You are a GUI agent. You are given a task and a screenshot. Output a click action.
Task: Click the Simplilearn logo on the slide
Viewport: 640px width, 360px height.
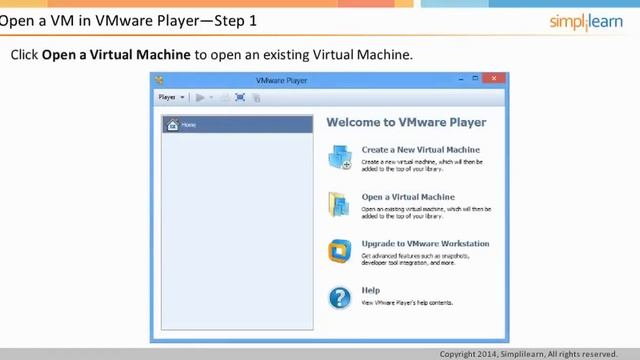pyautogui.click(x=586, y=22)
